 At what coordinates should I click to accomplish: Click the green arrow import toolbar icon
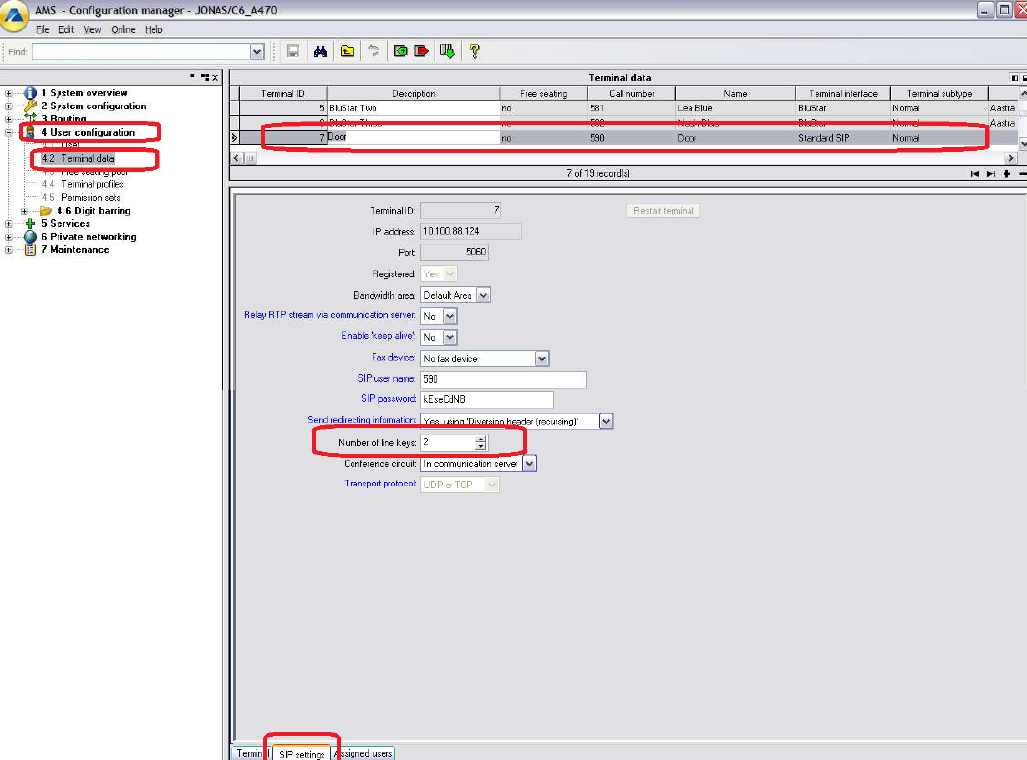[400, 51]
